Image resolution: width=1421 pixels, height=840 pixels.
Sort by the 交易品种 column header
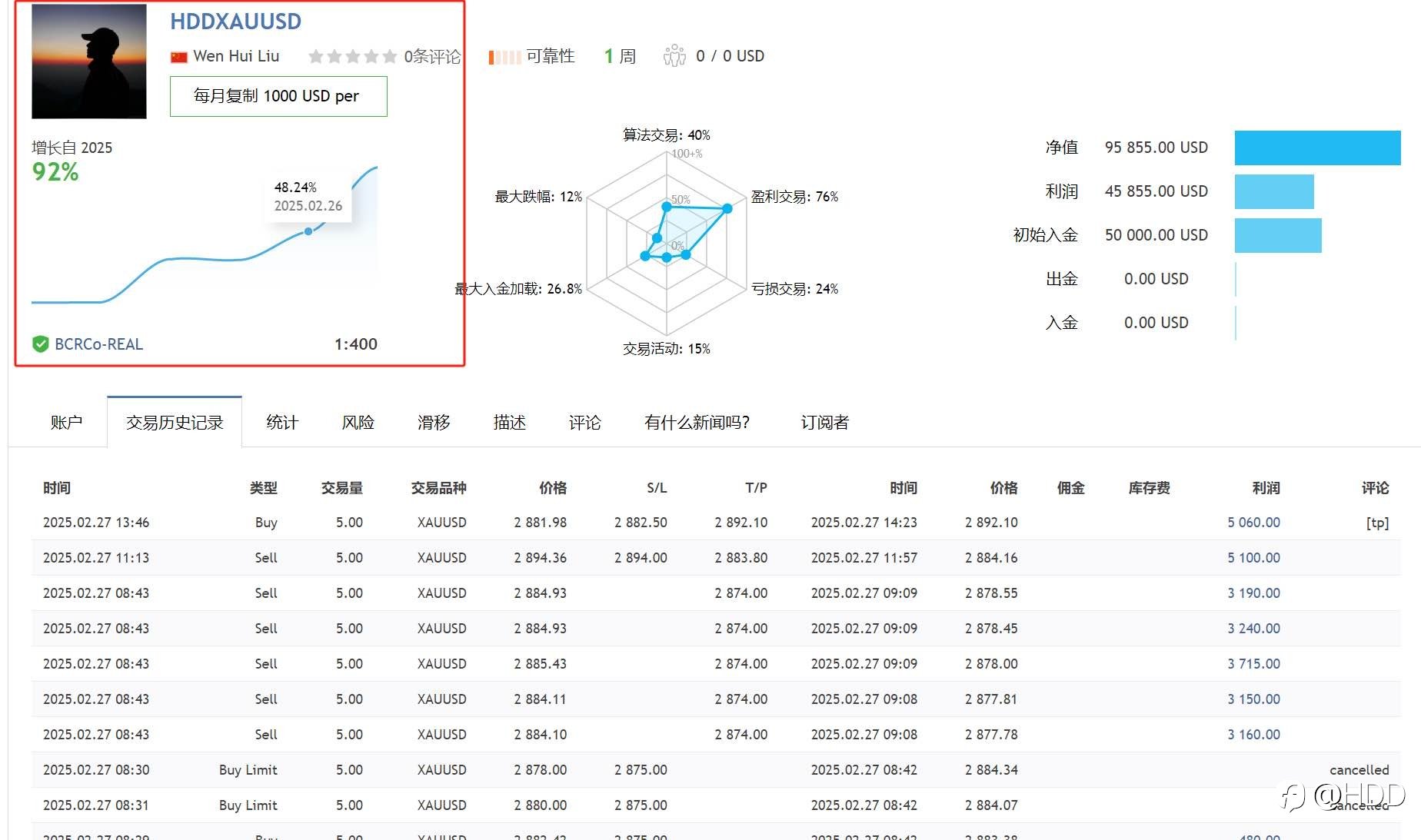438,487
